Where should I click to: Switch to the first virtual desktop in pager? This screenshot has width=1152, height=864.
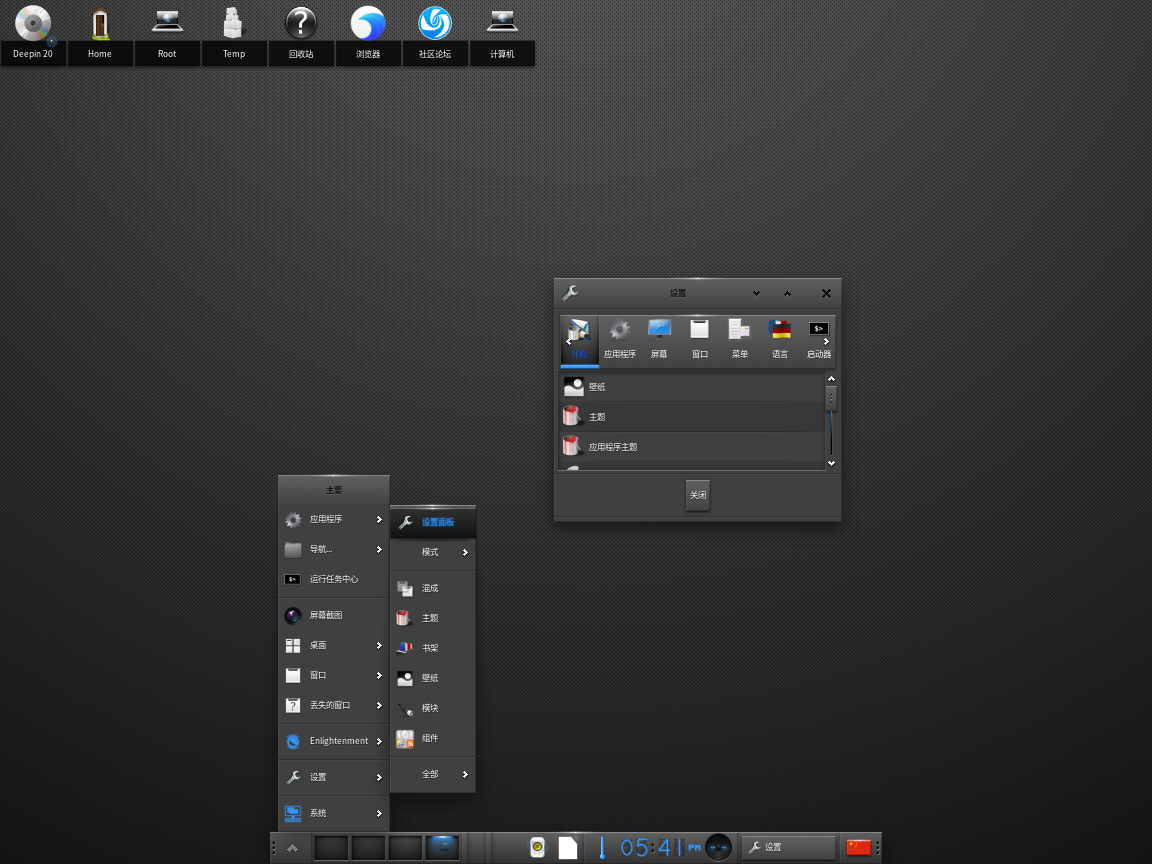[x=331, y=848]
